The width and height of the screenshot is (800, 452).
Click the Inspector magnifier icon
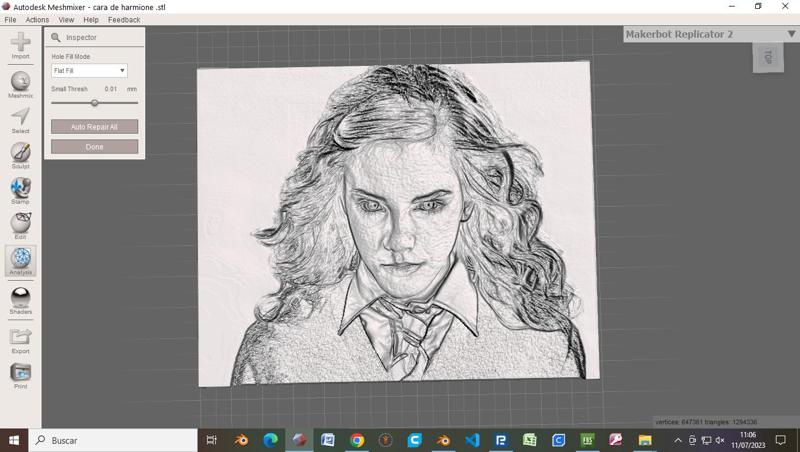56,37
